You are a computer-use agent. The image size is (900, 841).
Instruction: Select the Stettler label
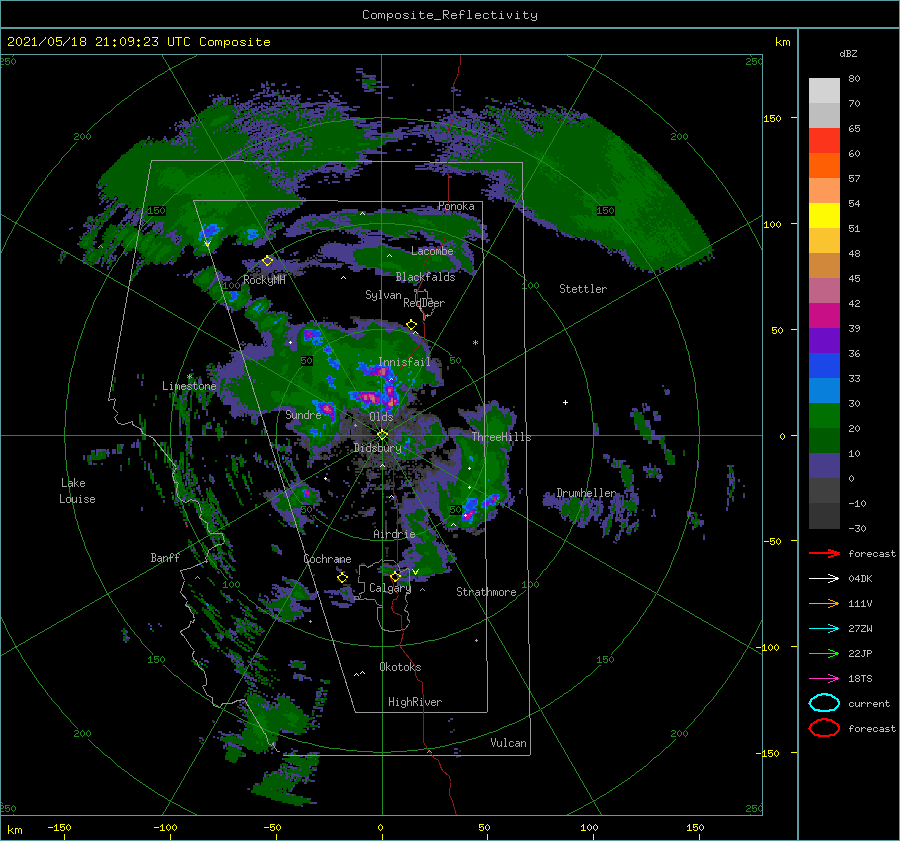coord(583,289)
